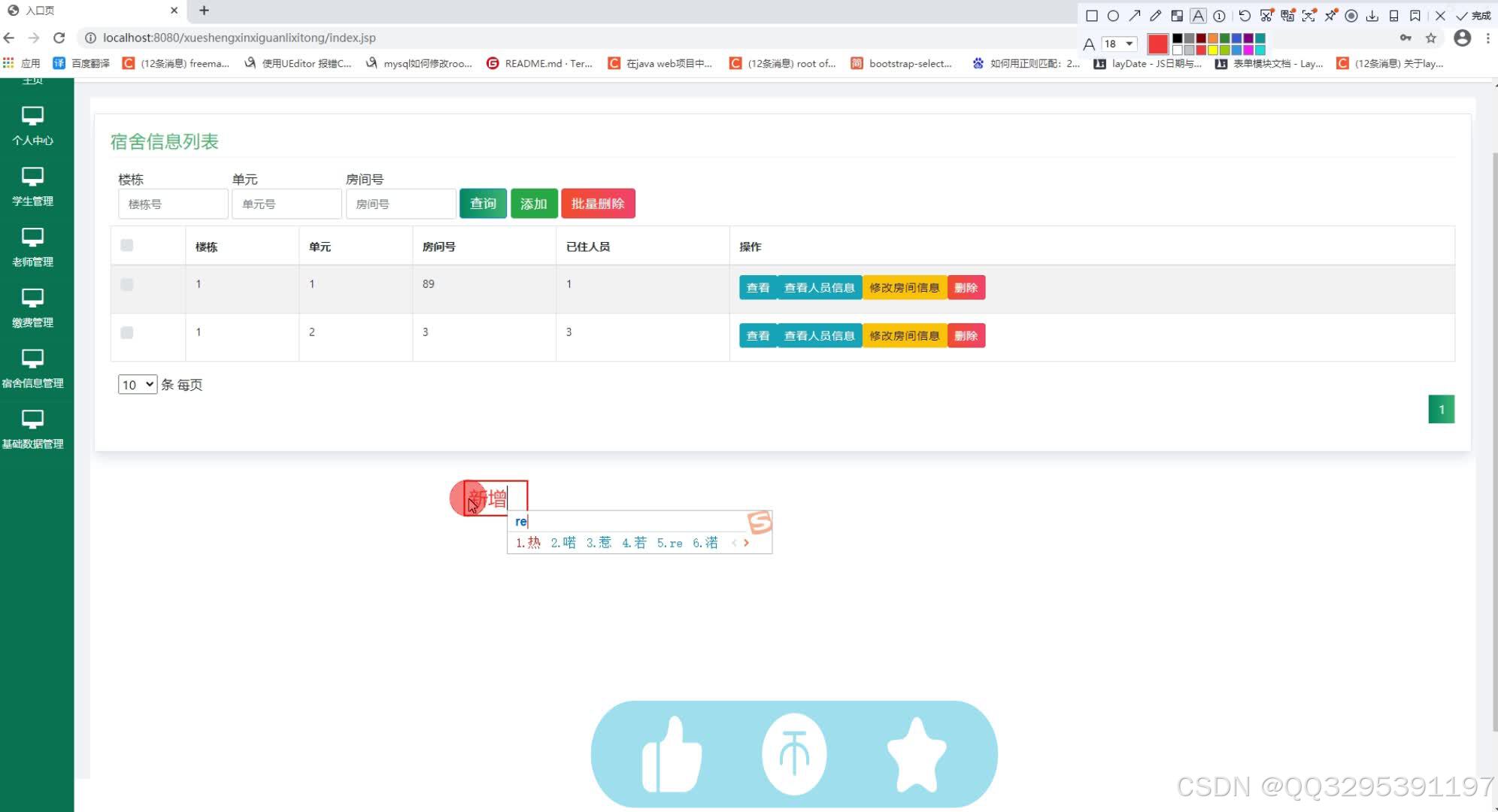Viewport: 1498px width, 812px height.
Task: Select the ellipse annotation tool
Action: (1113, 16)
